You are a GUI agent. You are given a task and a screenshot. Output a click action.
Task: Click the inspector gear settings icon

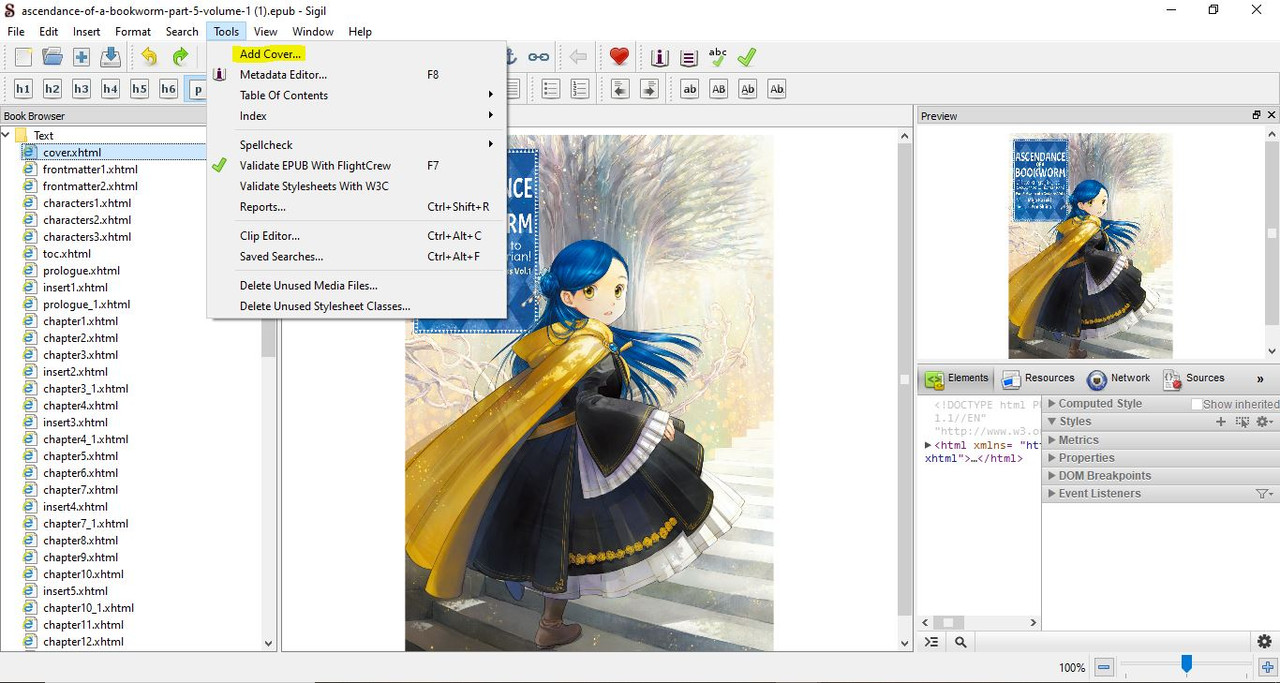pyautogui.click(x=1264, y=642)
